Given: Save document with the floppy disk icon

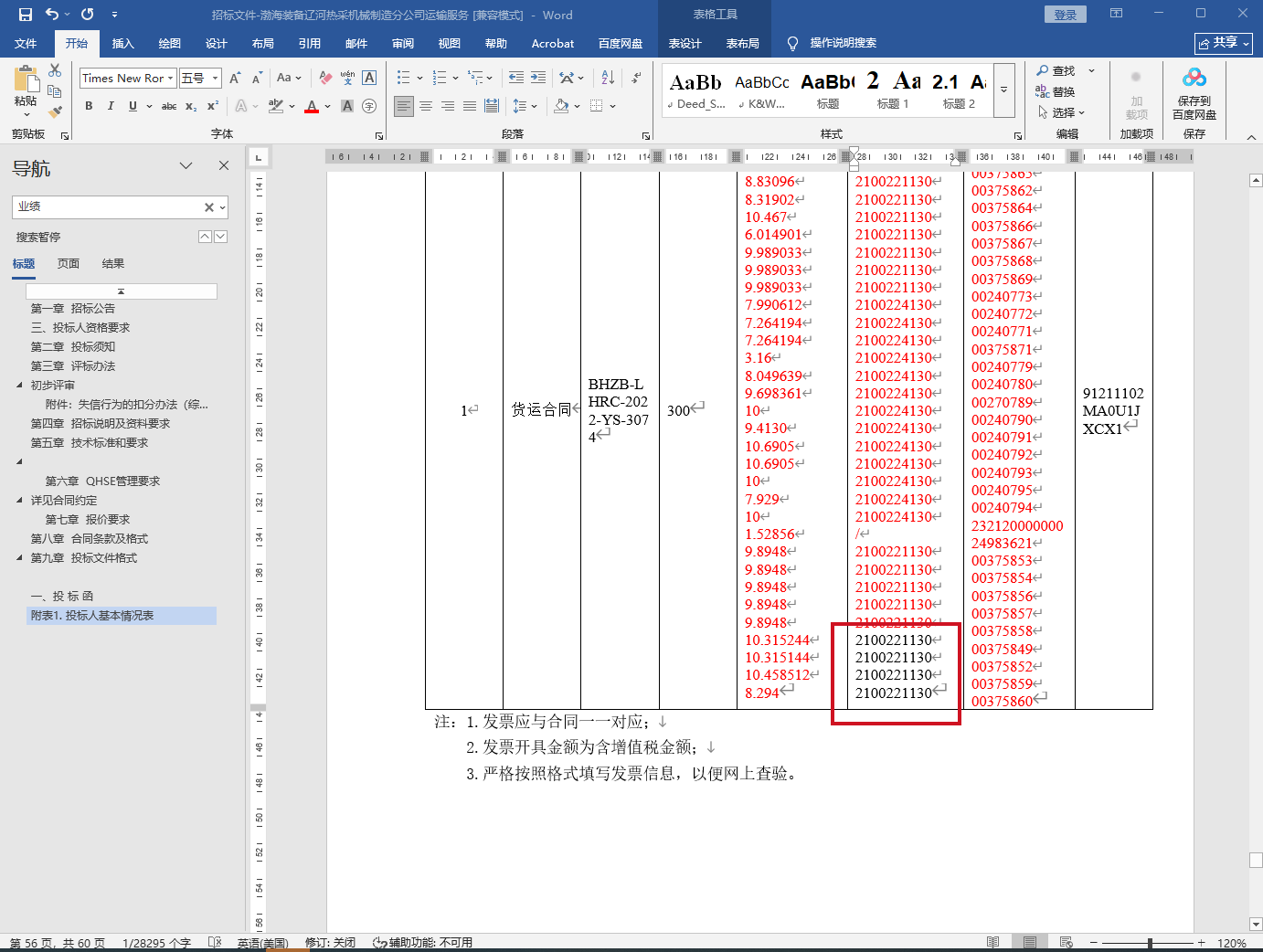Looking at the screenshot, I should coord(26,15).
